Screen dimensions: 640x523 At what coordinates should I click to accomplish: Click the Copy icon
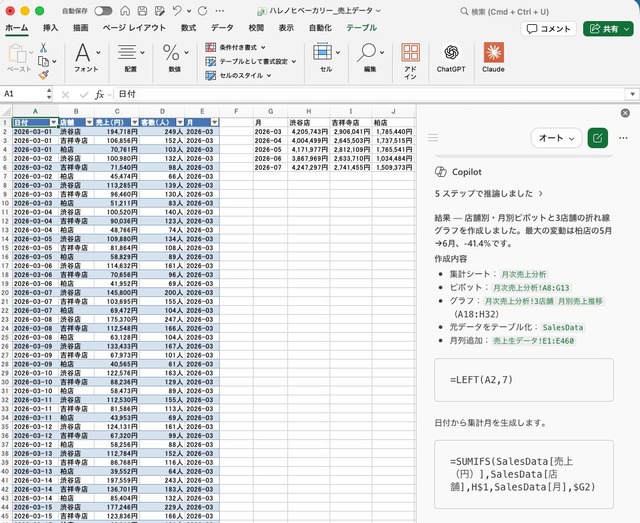click(x=43, y=61)
